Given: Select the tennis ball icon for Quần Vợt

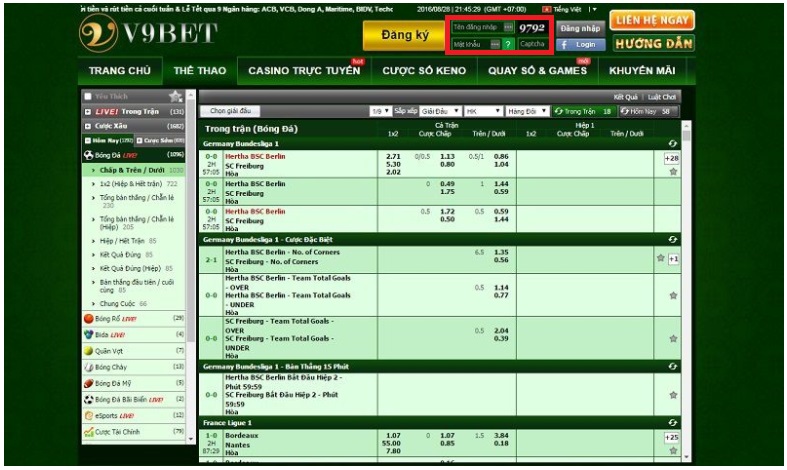Looking at the screenshot, I should point(89,351).
